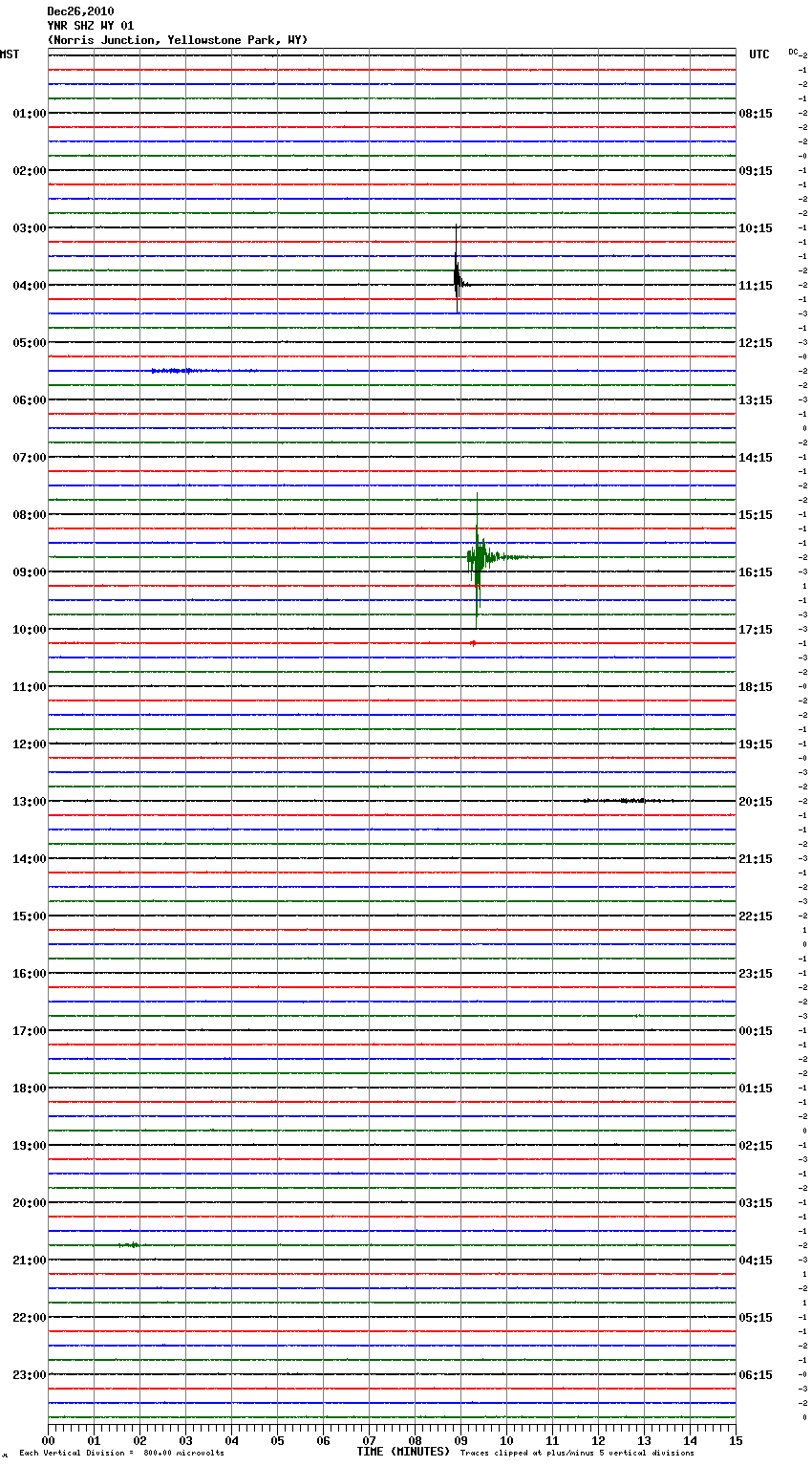Click the TIME (MINUTES) axis title
The height and width of the screenshot is (1466, 812).
[403, 1452]
